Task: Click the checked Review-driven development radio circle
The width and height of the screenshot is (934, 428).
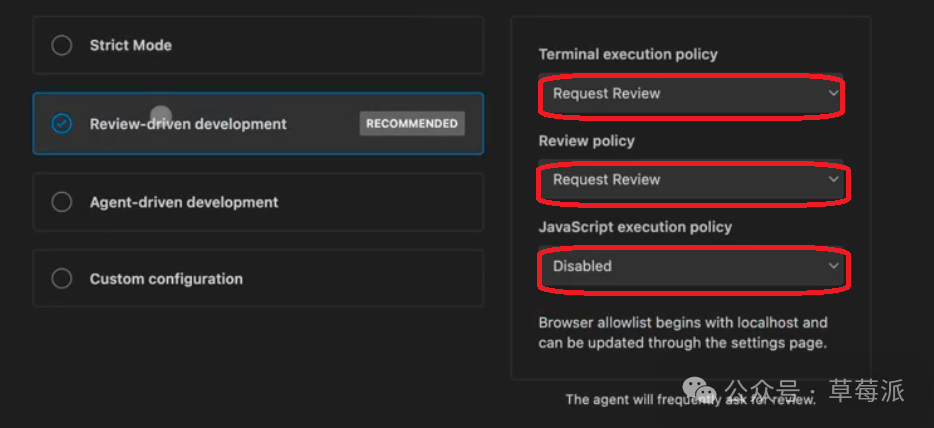Action: 62,124
